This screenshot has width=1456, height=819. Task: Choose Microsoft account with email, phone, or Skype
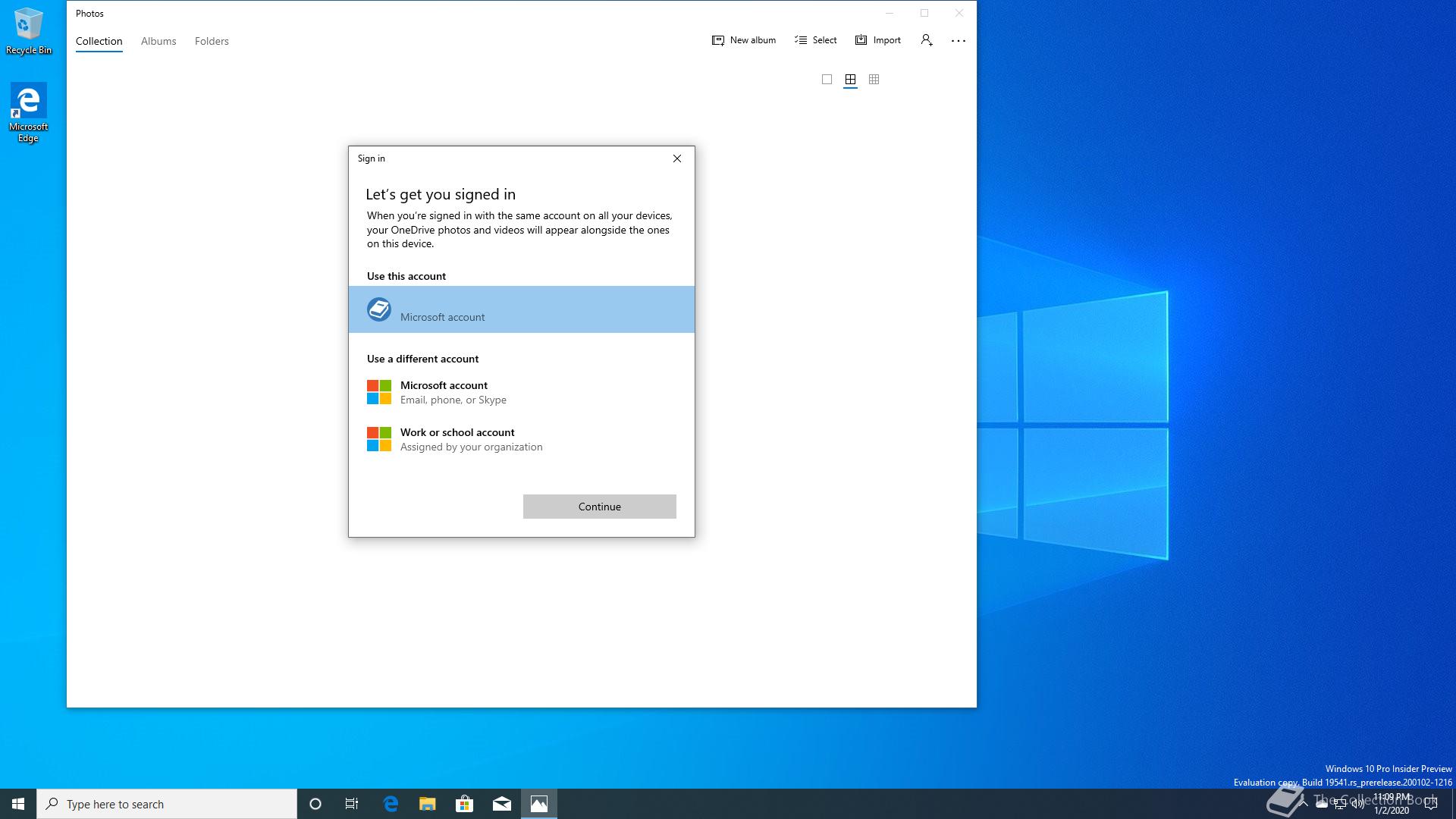point(522,392)
